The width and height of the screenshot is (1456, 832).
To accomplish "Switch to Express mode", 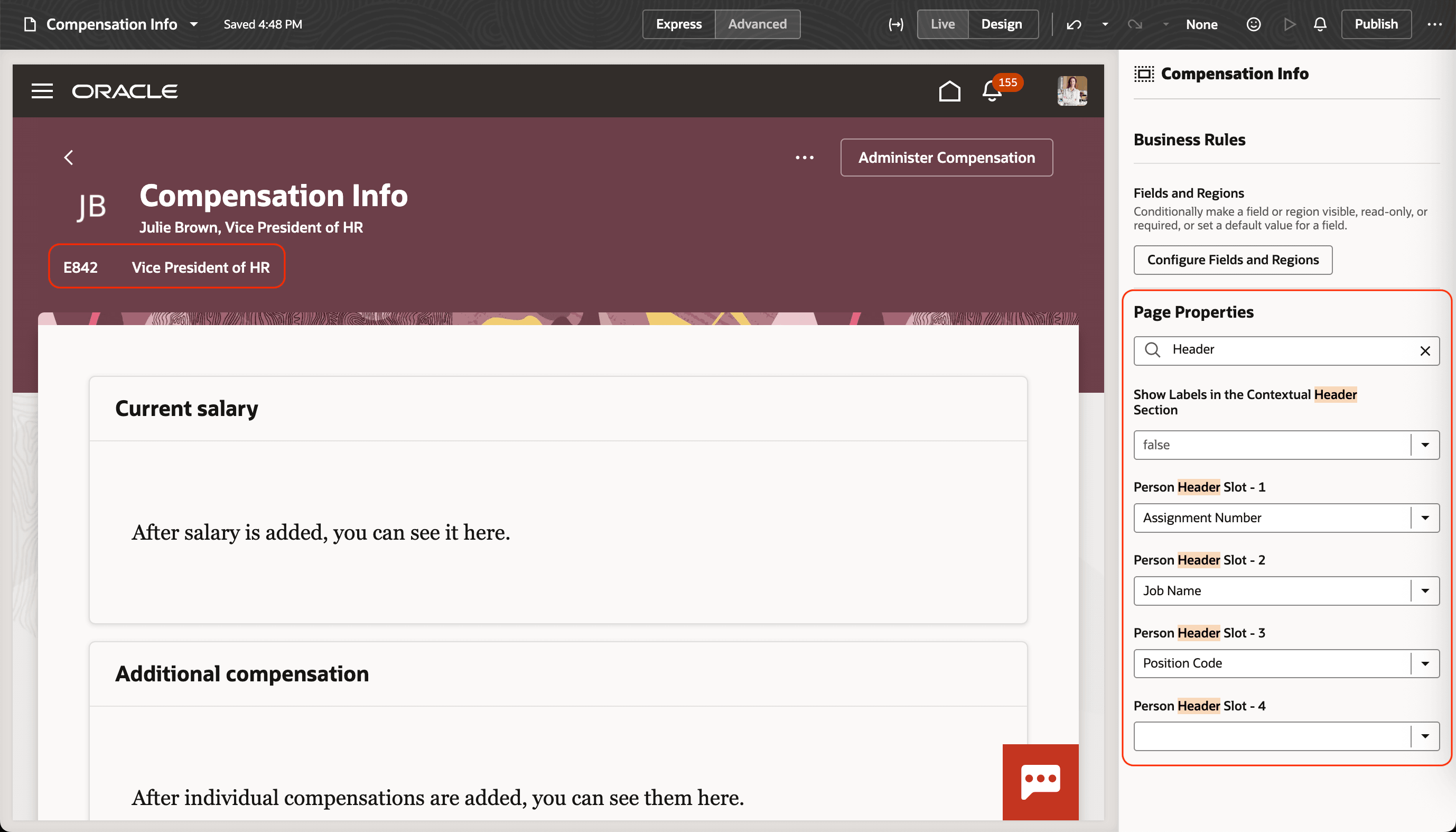I will [678, 24].
